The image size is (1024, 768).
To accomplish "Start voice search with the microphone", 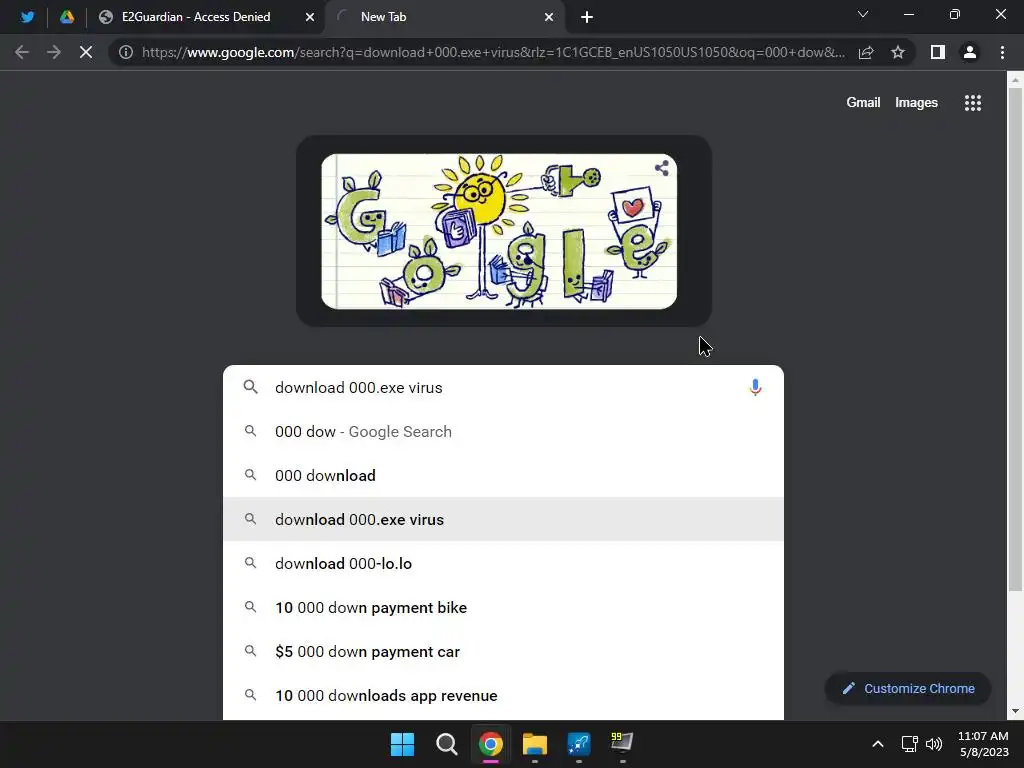I will [755, 387].
